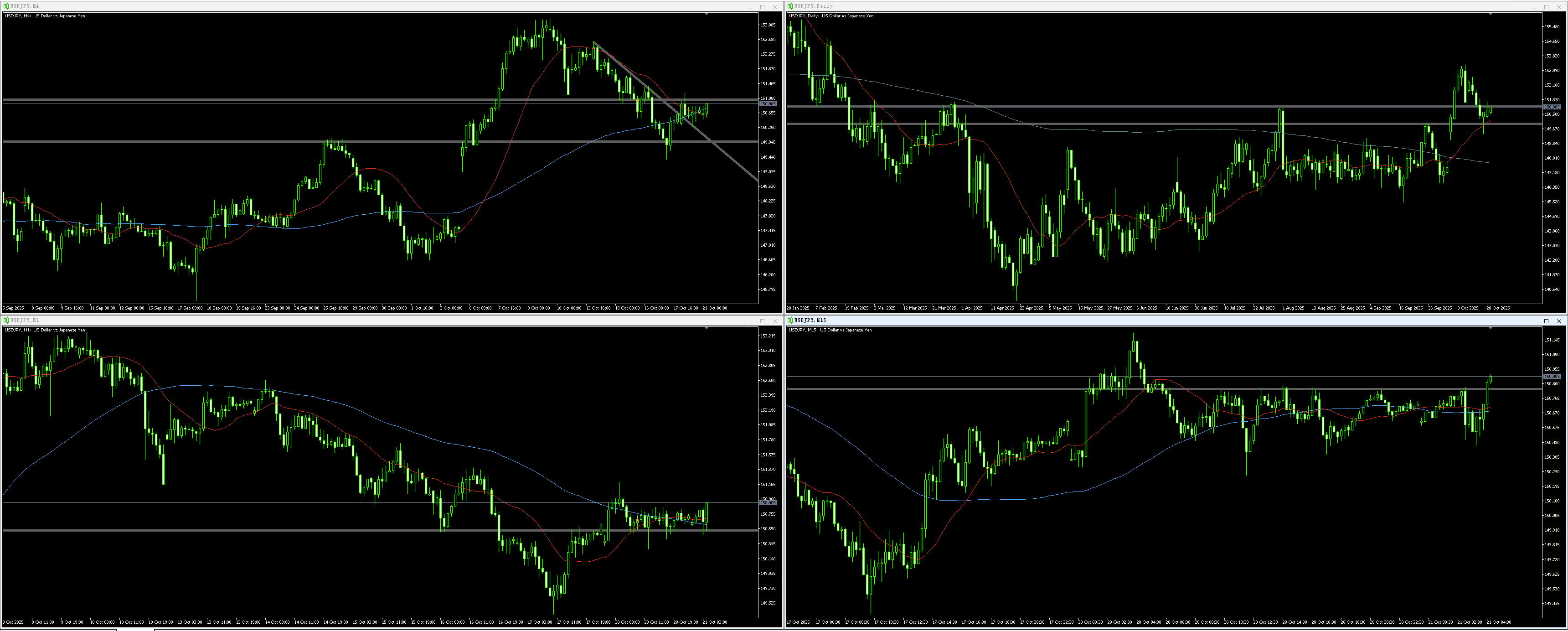Activate the USDJPY, Daily window title bar
This screenshot has width=1568, height=631.
(x=1156, y=6)
